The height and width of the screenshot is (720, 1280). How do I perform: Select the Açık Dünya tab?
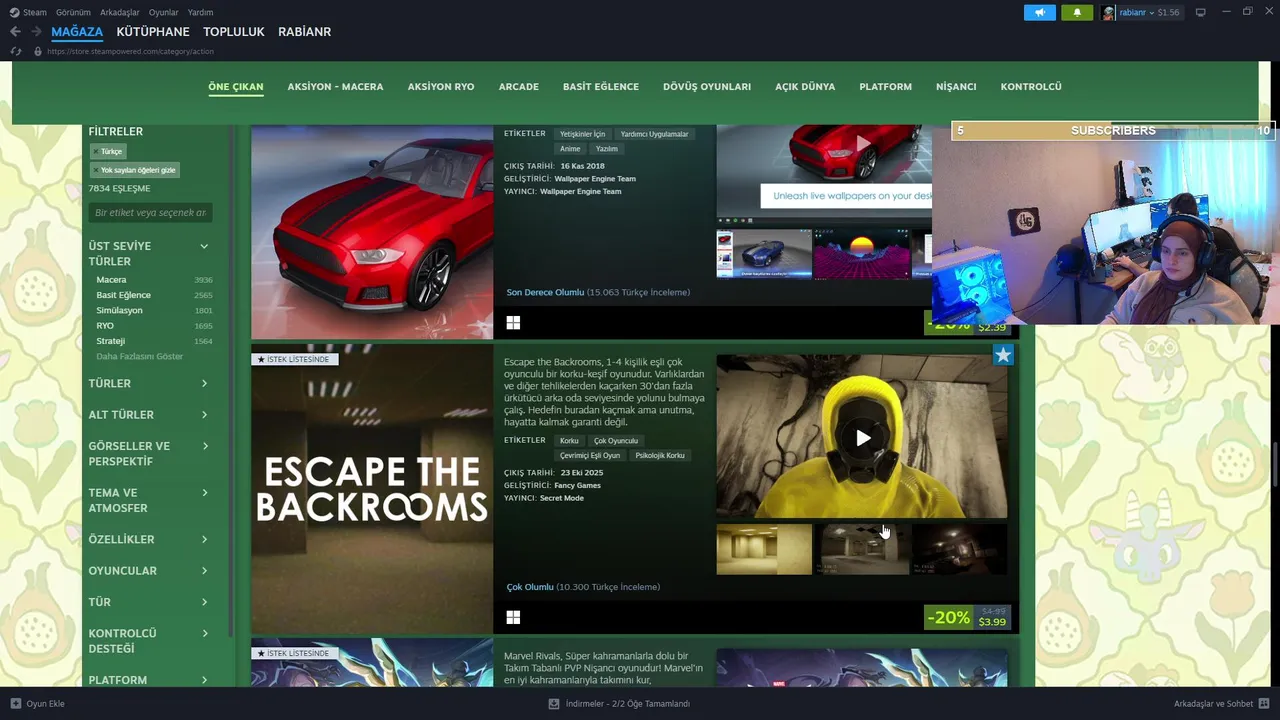tap(805, 87)
